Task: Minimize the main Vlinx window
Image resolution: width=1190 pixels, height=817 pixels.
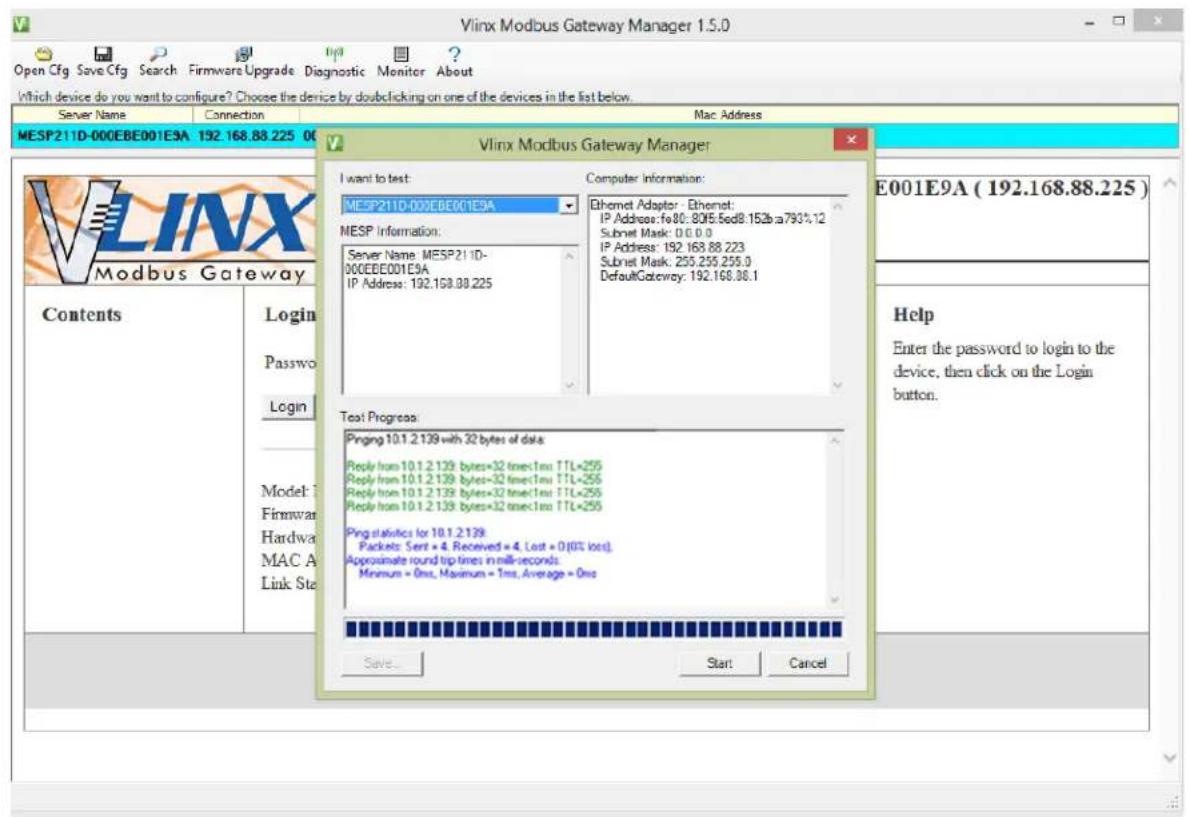Action: tap(1091, 23)
